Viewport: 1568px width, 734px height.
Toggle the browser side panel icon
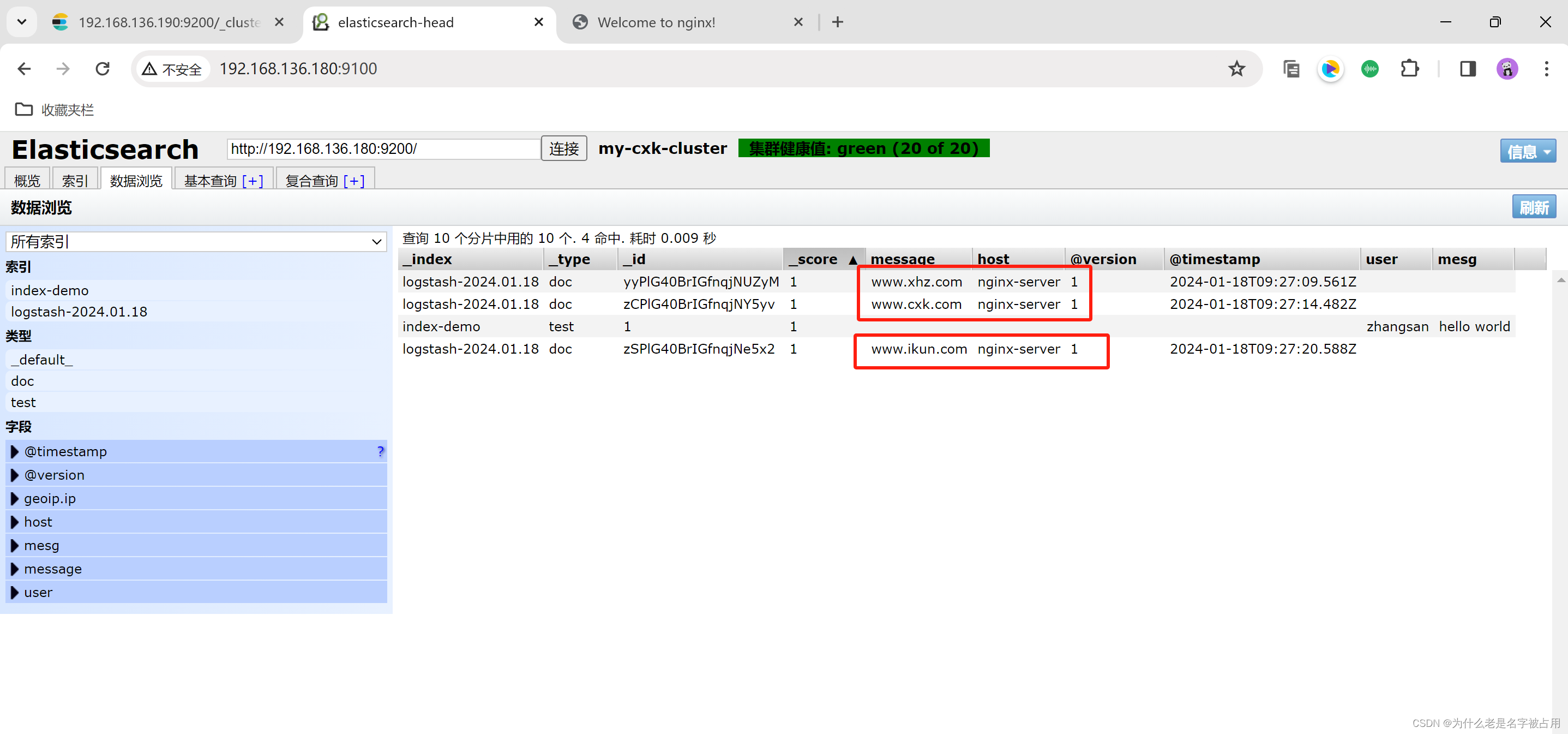click(1468, 69)
